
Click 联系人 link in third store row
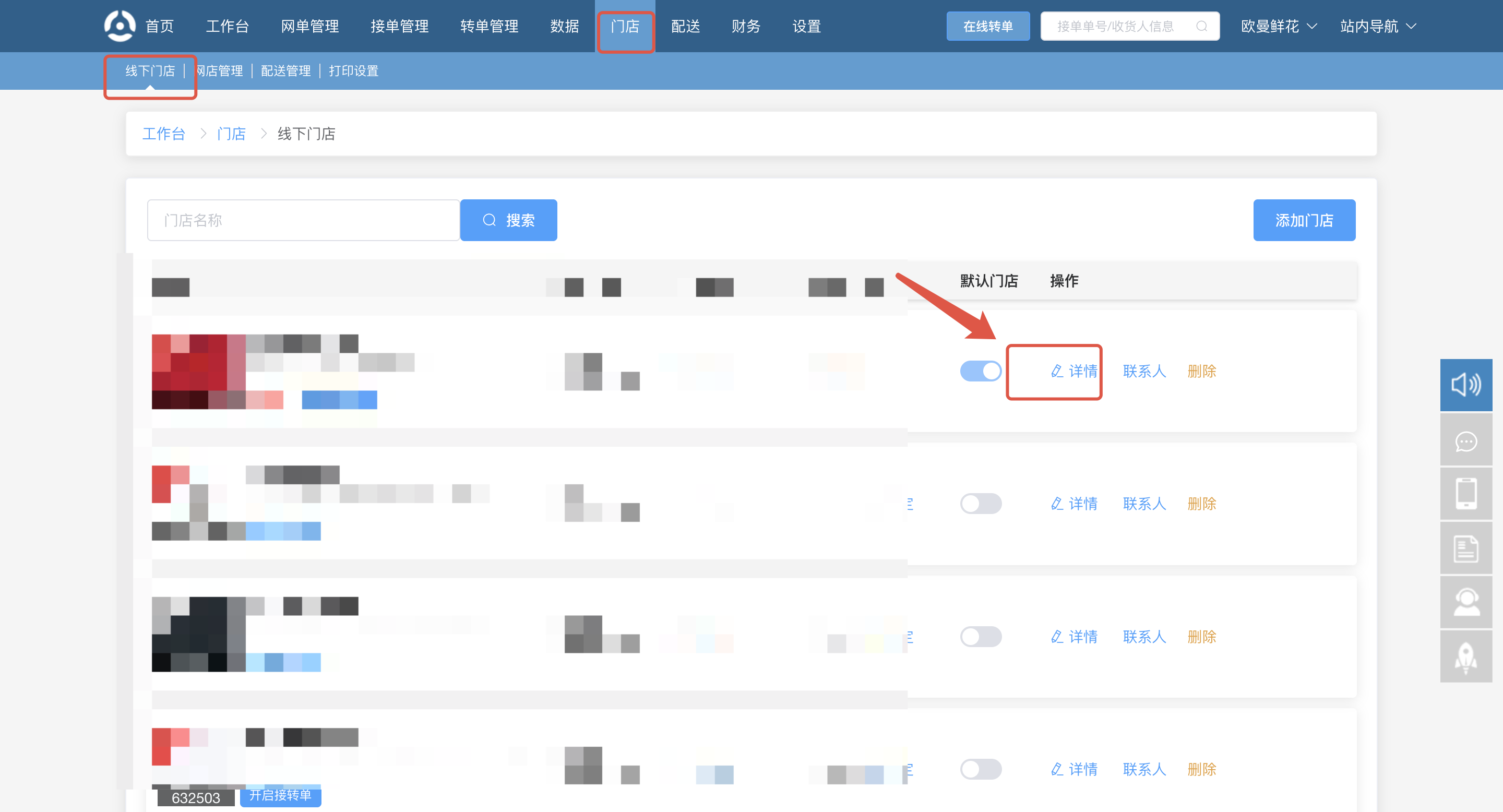pyautogui.click(x=1144, y=637)
